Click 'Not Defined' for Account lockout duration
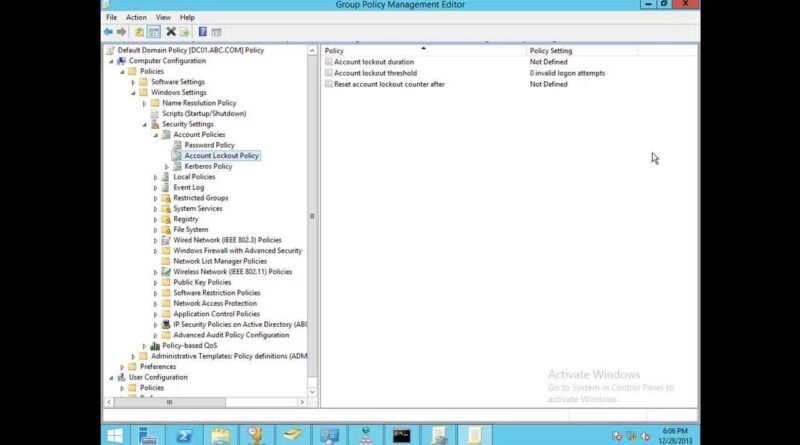Image resolution: width=800 pixels, height=445 pixels. pyautogui.click(x=548, y=62)
